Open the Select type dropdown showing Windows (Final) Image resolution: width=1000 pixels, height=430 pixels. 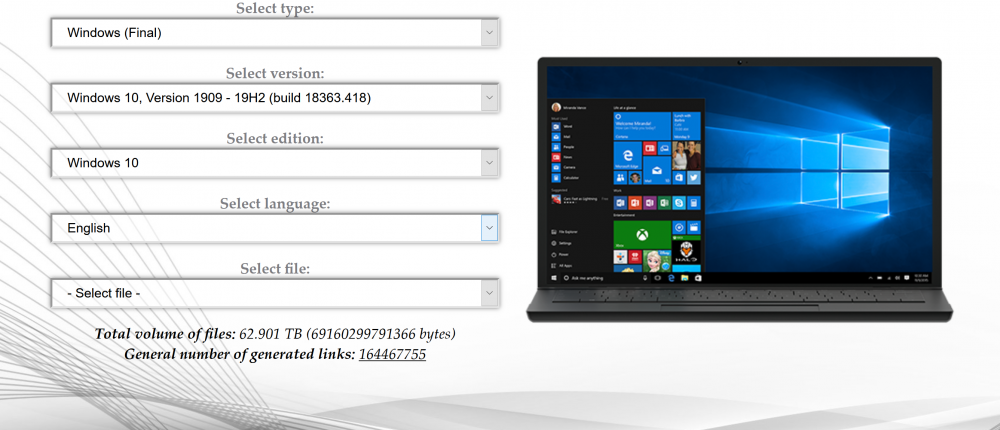coord(275,33)
